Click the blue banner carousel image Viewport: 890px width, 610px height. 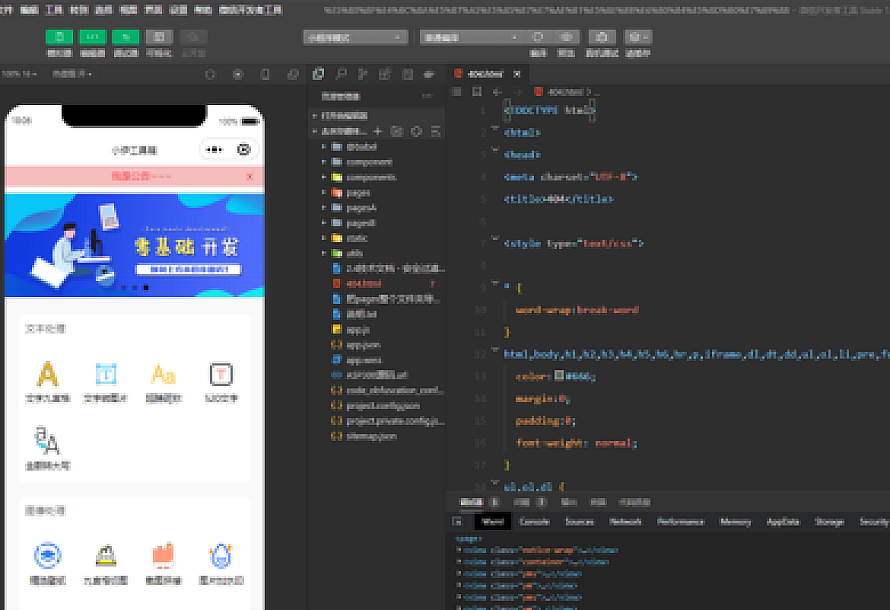pos(134,245)
